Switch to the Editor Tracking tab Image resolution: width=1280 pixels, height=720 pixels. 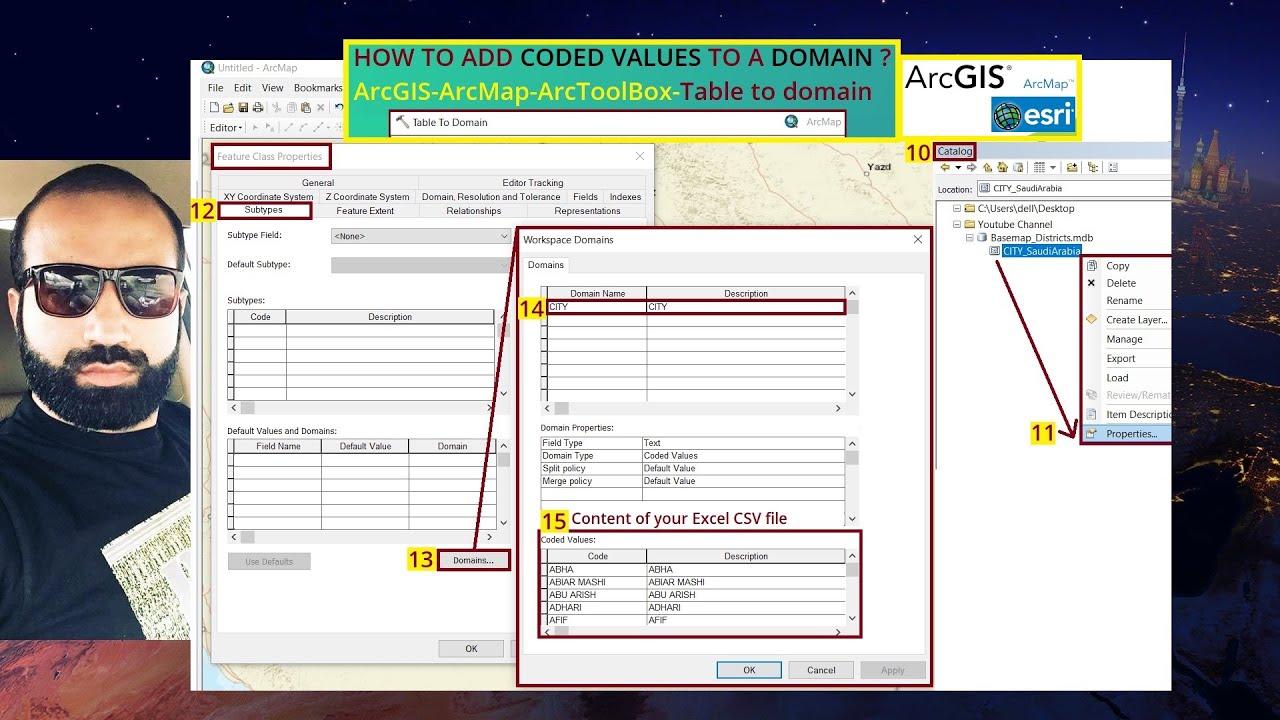tap(533, 183)
